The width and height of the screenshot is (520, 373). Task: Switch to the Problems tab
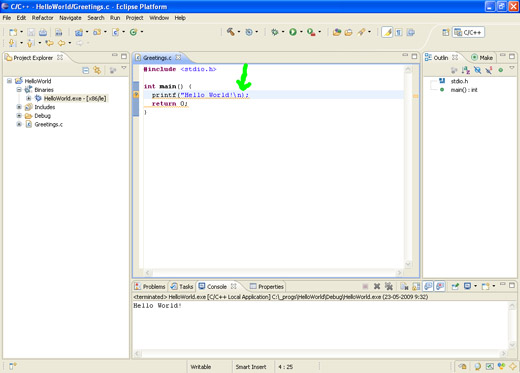(150, 286)
